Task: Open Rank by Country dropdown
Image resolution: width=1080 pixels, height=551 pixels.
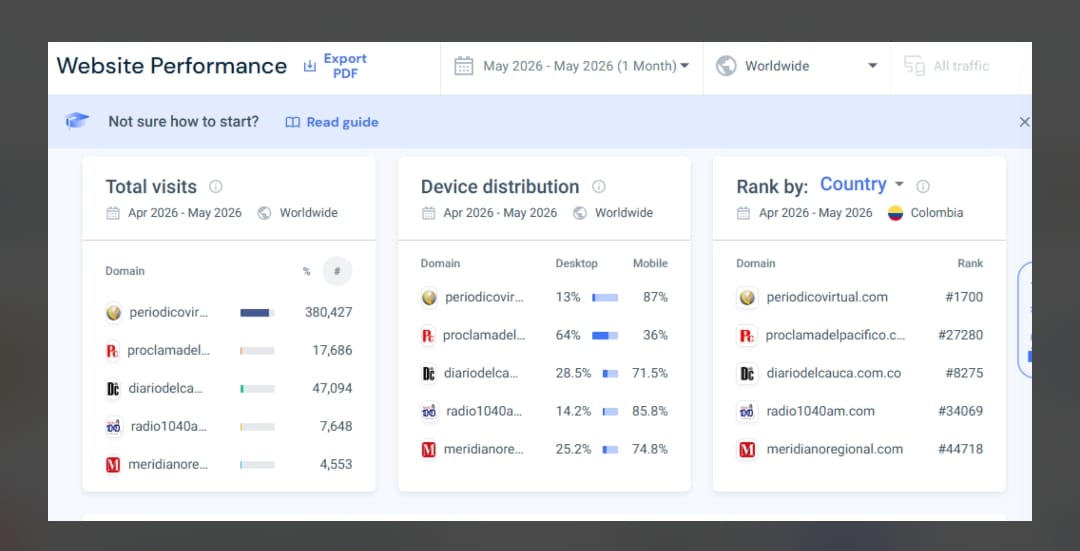Action: coord(862,185)
